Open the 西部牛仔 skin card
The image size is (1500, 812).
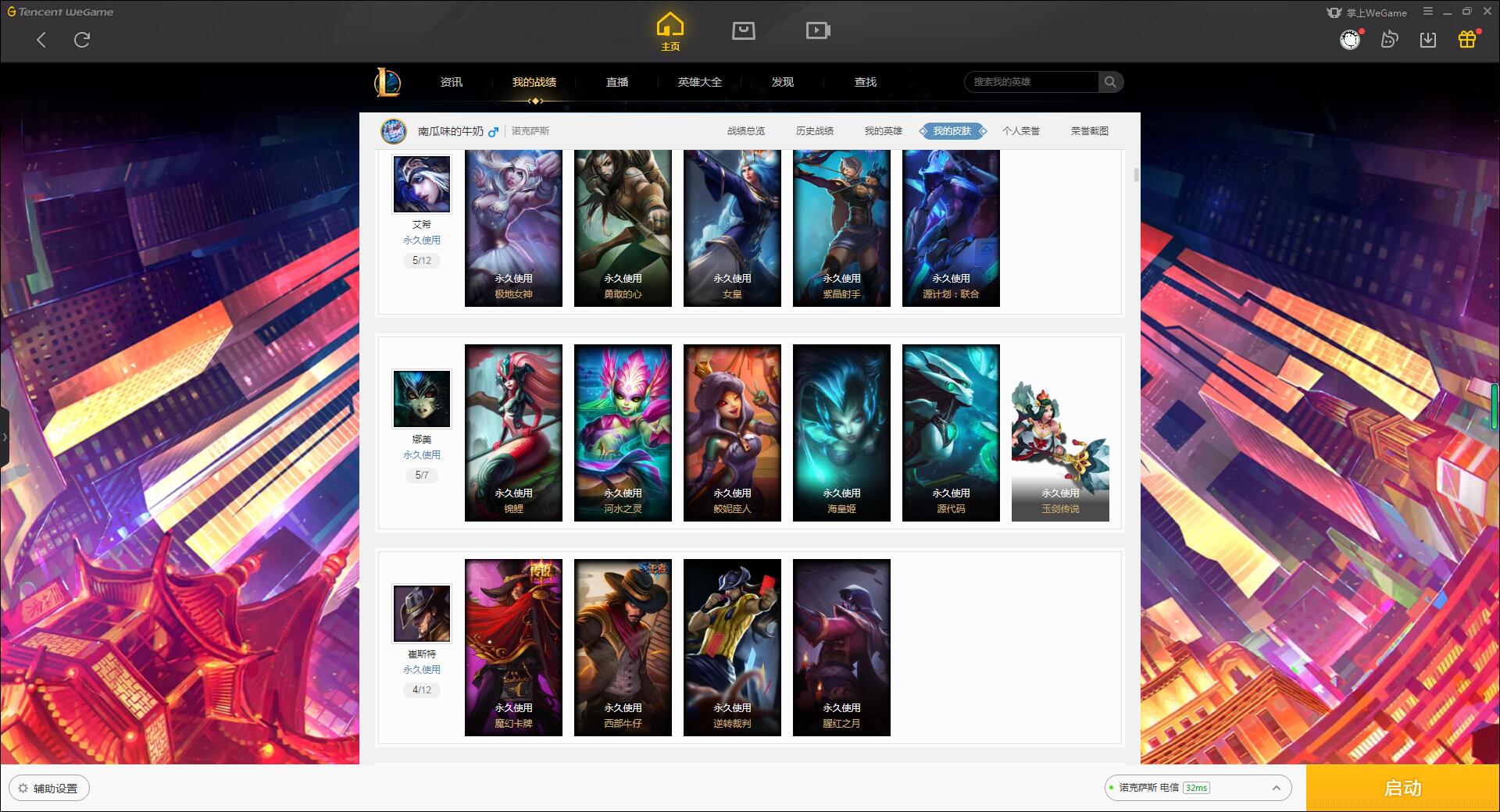pyautogui.click(x=623, y=647)
